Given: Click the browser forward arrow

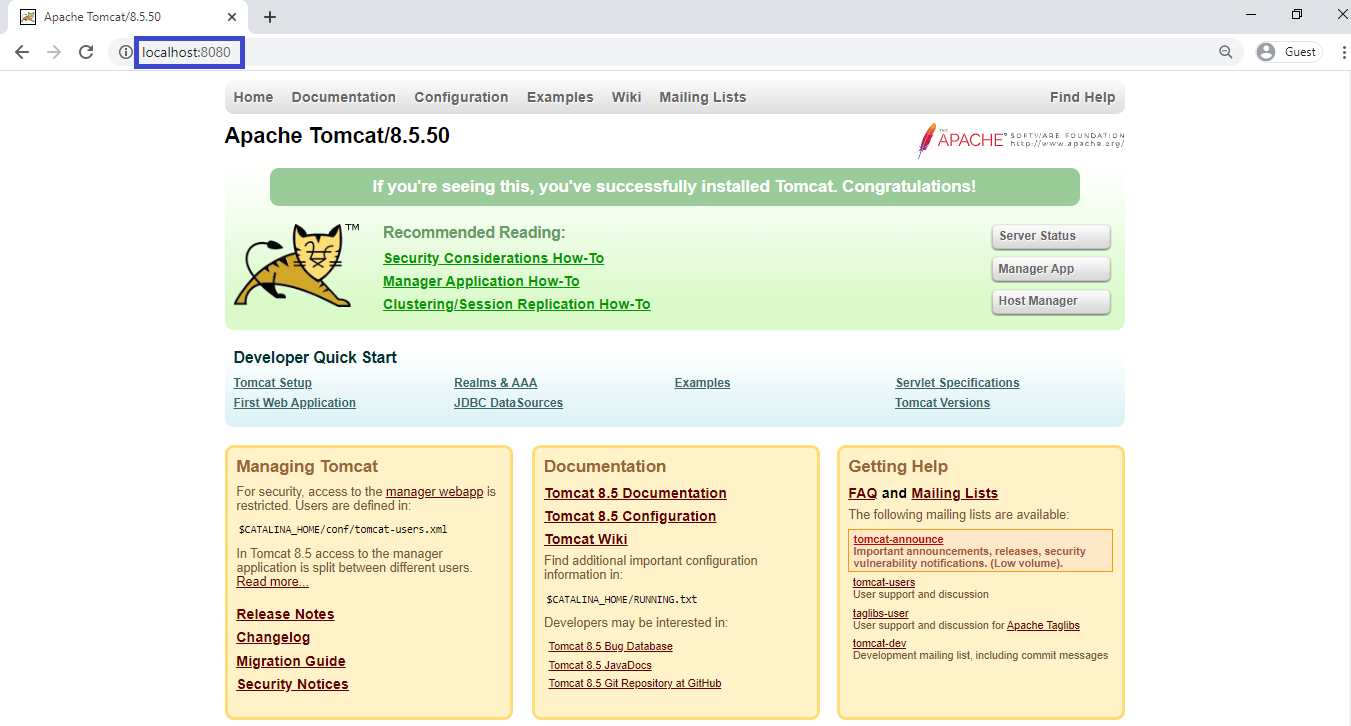Looking at the screenshot, I should 54,52.
